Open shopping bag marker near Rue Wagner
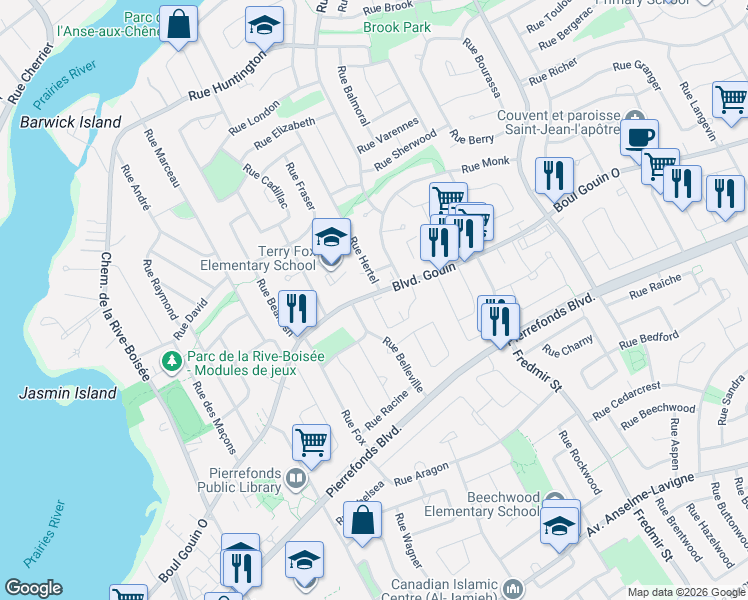This screenshot has height=600, width=748. click(x=363, y=520)
